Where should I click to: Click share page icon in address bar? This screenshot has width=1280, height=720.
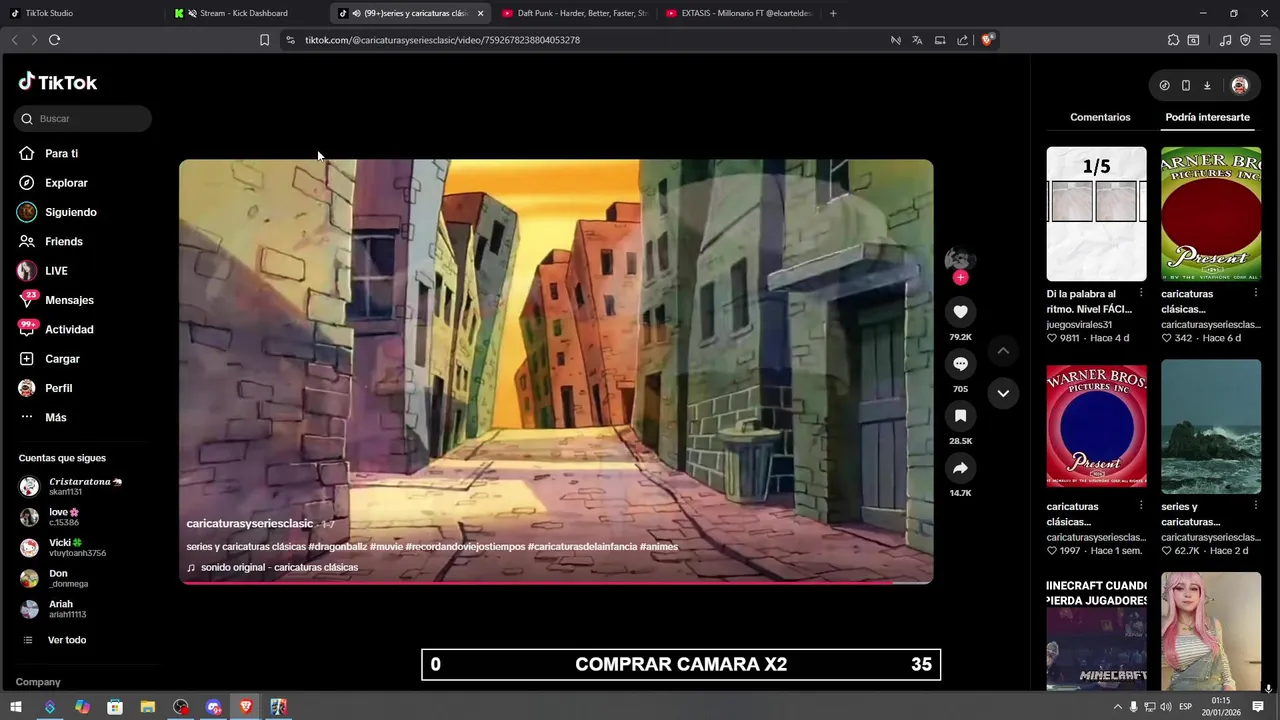(962, 40)
